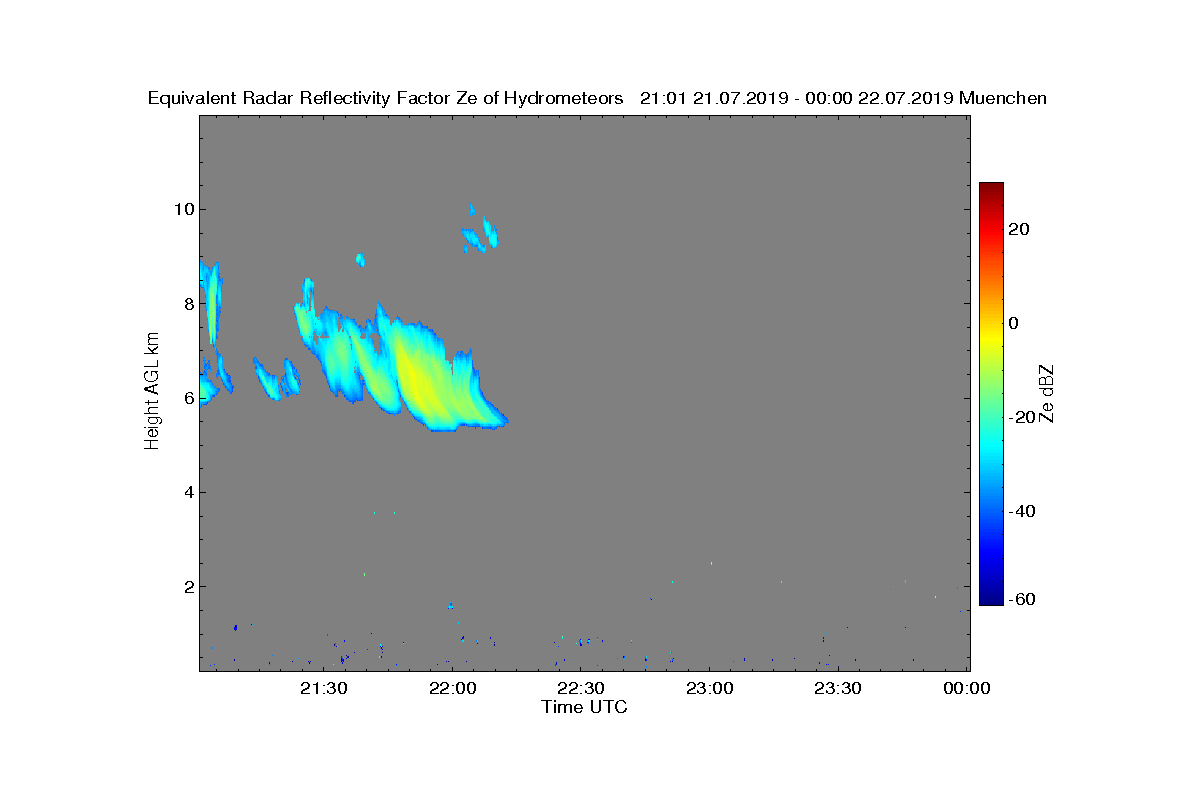
Task: Click the tall cyan echo at the plot's left edge
Action: point(211,305)
